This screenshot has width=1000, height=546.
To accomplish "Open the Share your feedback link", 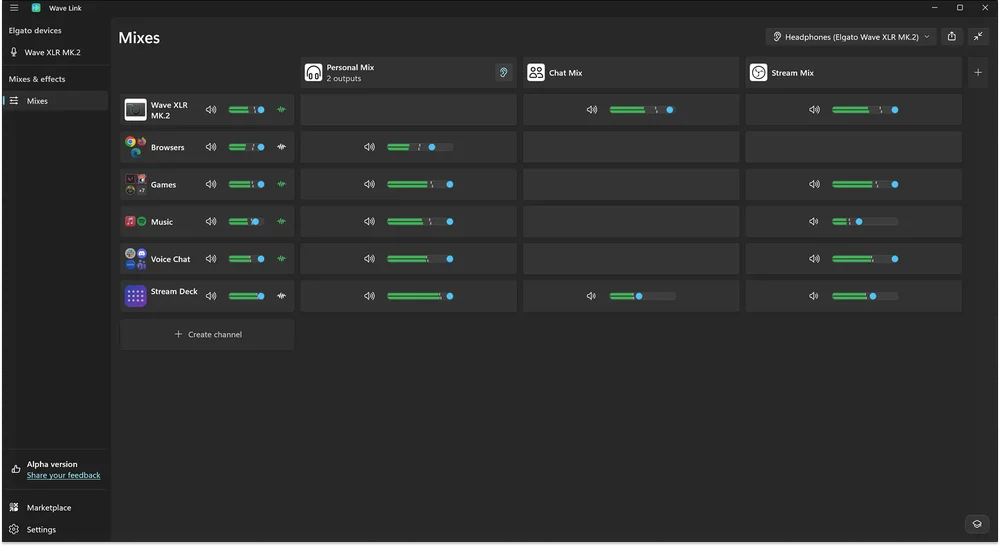I will [x=63, y=476].
